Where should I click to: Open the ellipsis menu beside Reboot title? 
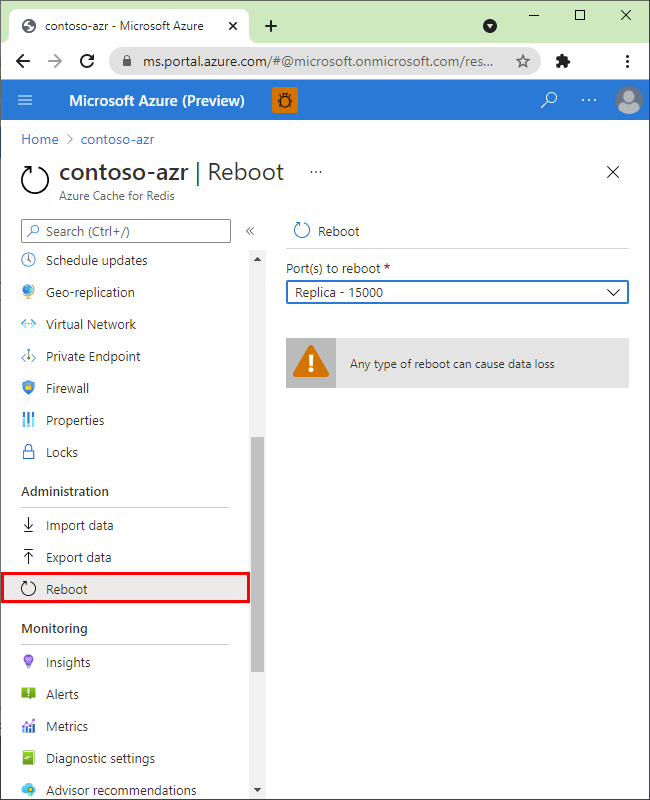pos(316,172)
